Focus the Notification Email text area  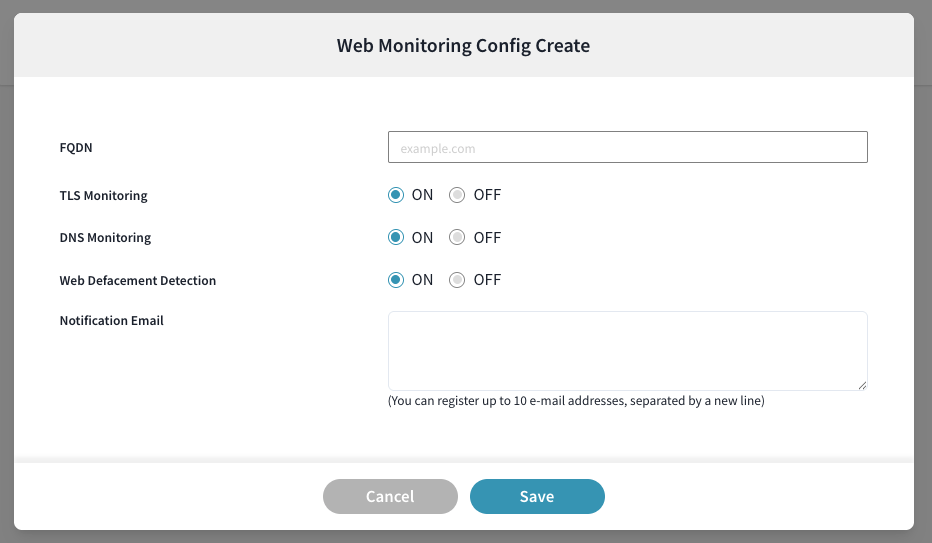pyautogui.click(x=627, y=350)
